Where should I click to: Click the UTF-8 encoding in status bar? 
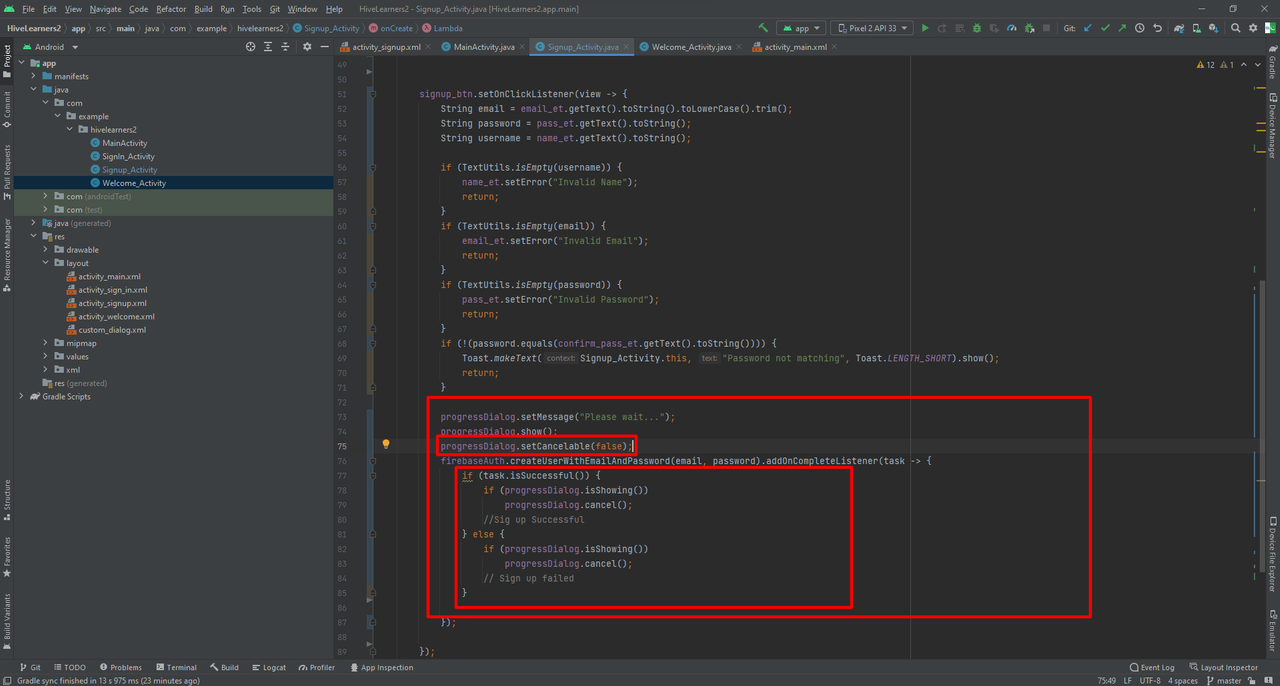[x=1150, y=680]
